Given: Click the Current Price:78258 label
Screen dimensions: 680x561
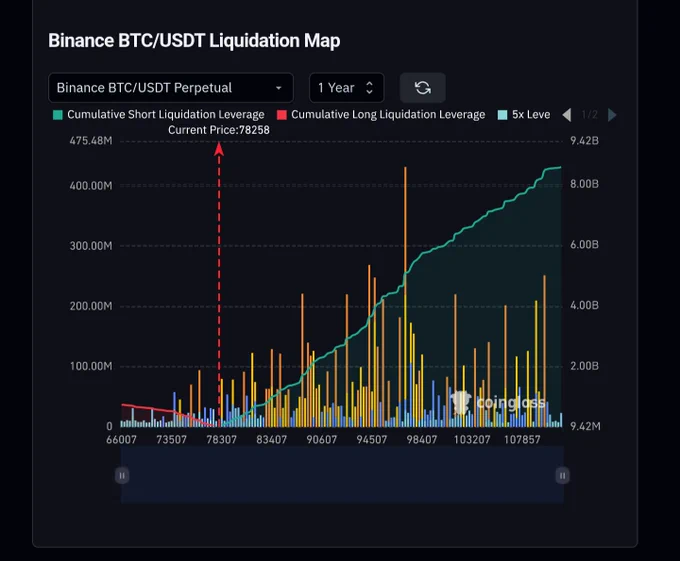Looking at the screenshot, I should (x=219, y=130).
